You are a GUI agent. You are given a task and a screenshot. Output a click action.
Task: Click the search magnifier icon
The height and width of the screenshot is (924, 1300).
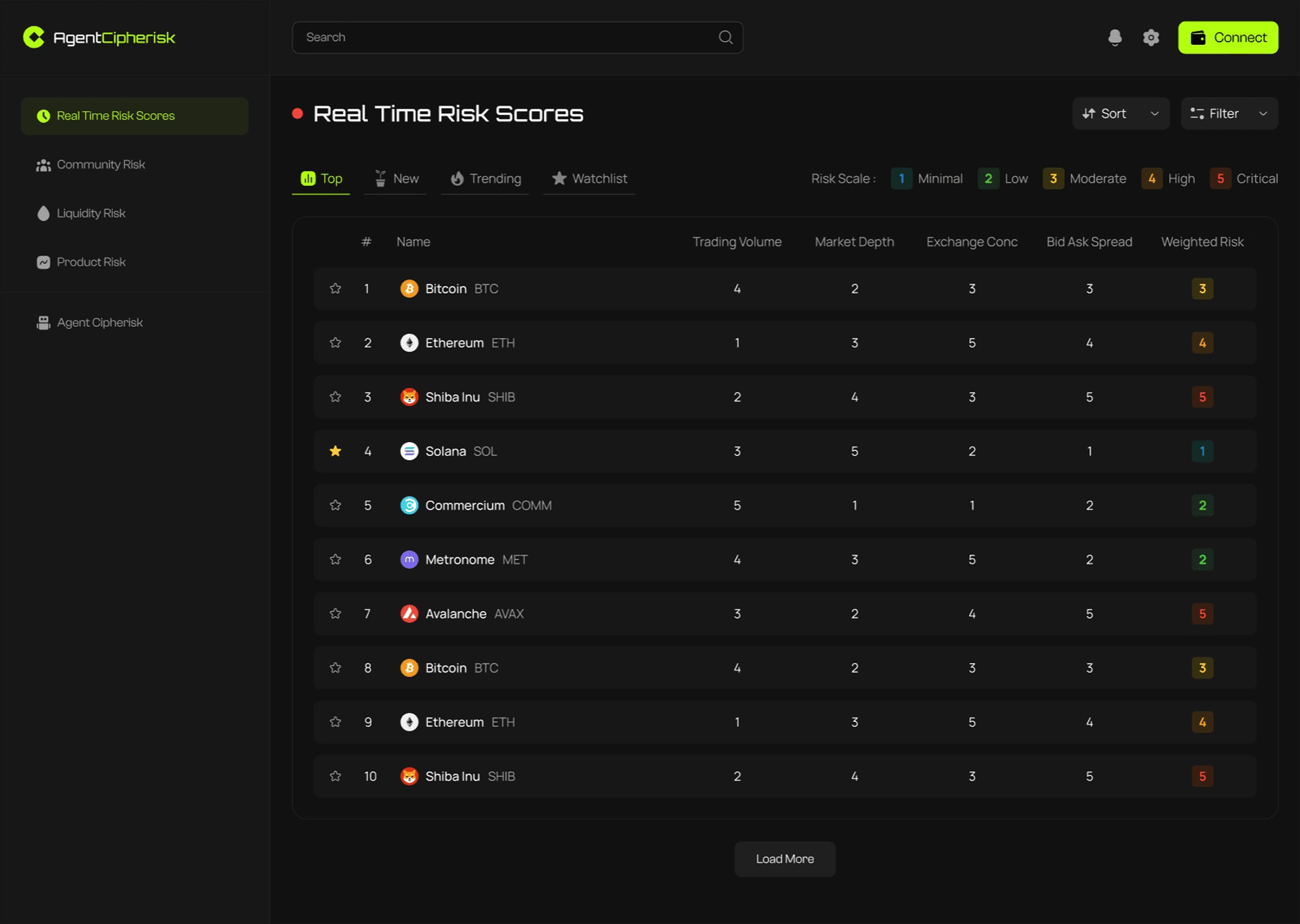tap(725, 38)
